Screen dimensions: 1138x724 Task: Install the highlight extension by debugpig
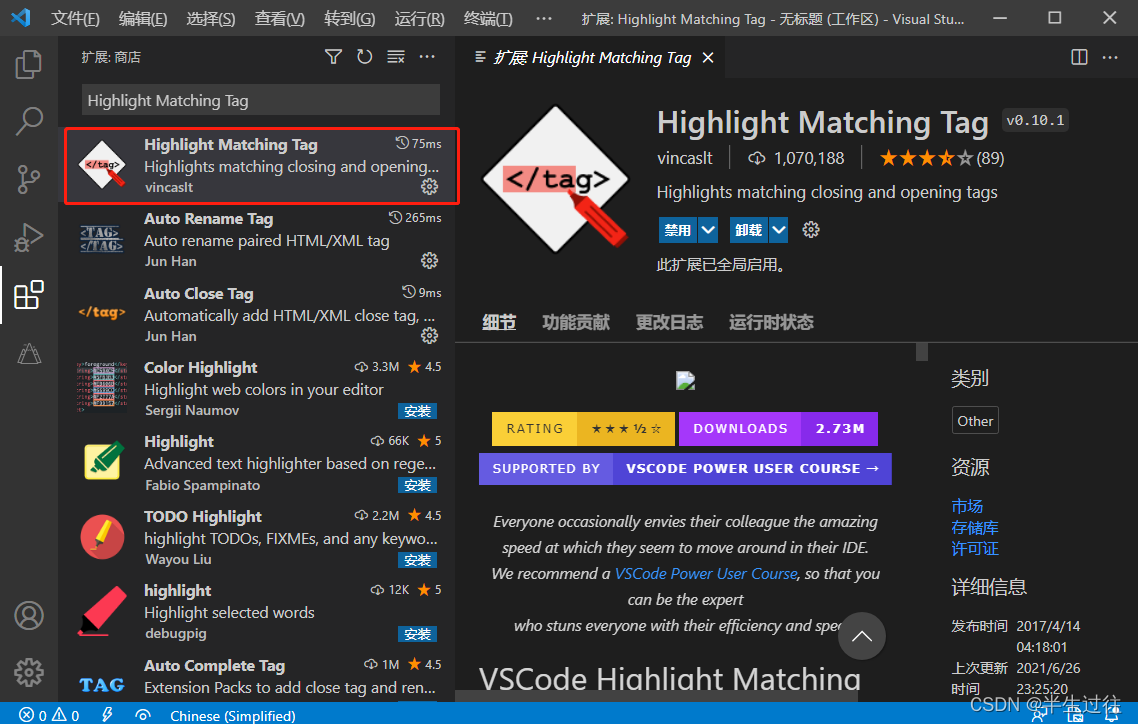coord(417,634)
